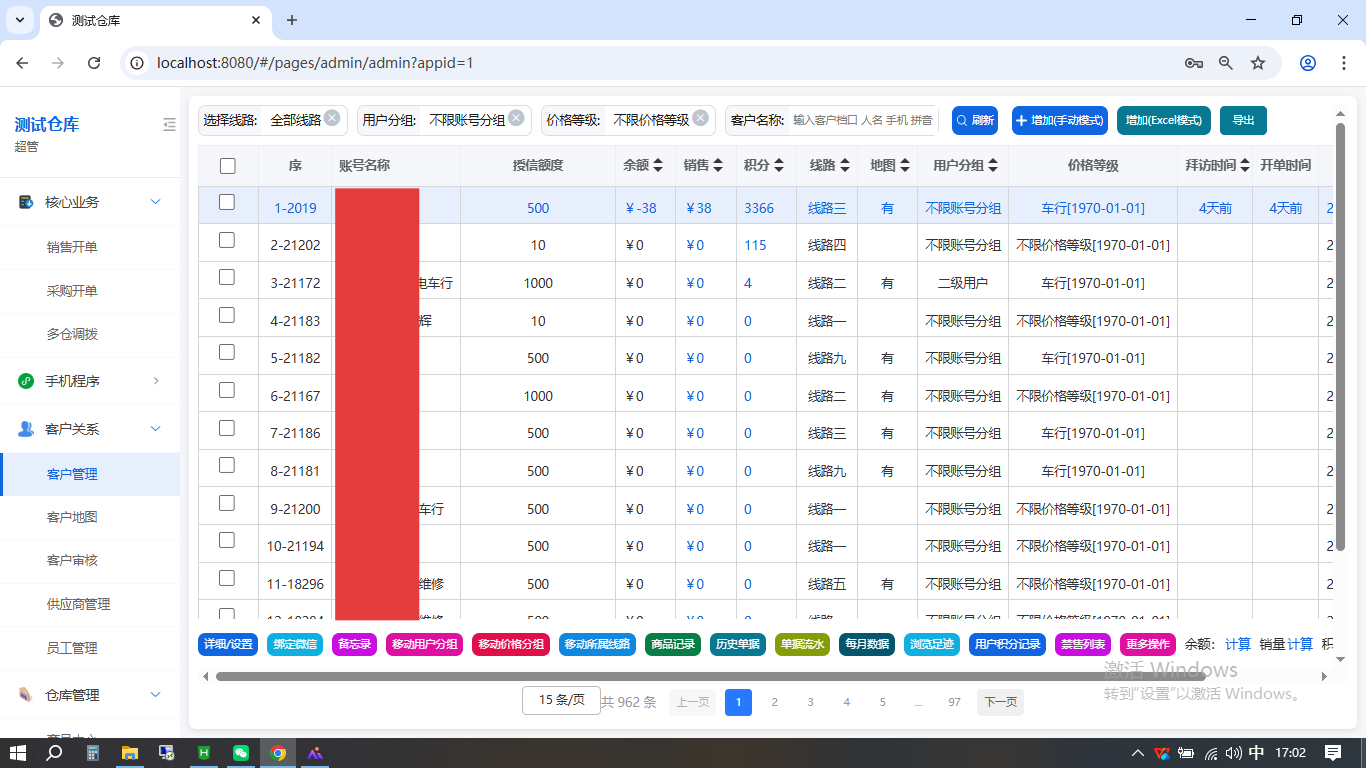Collapse the sidebar with the menu fold icon
Screen dimensions: 1366x768
click(169, 125)
